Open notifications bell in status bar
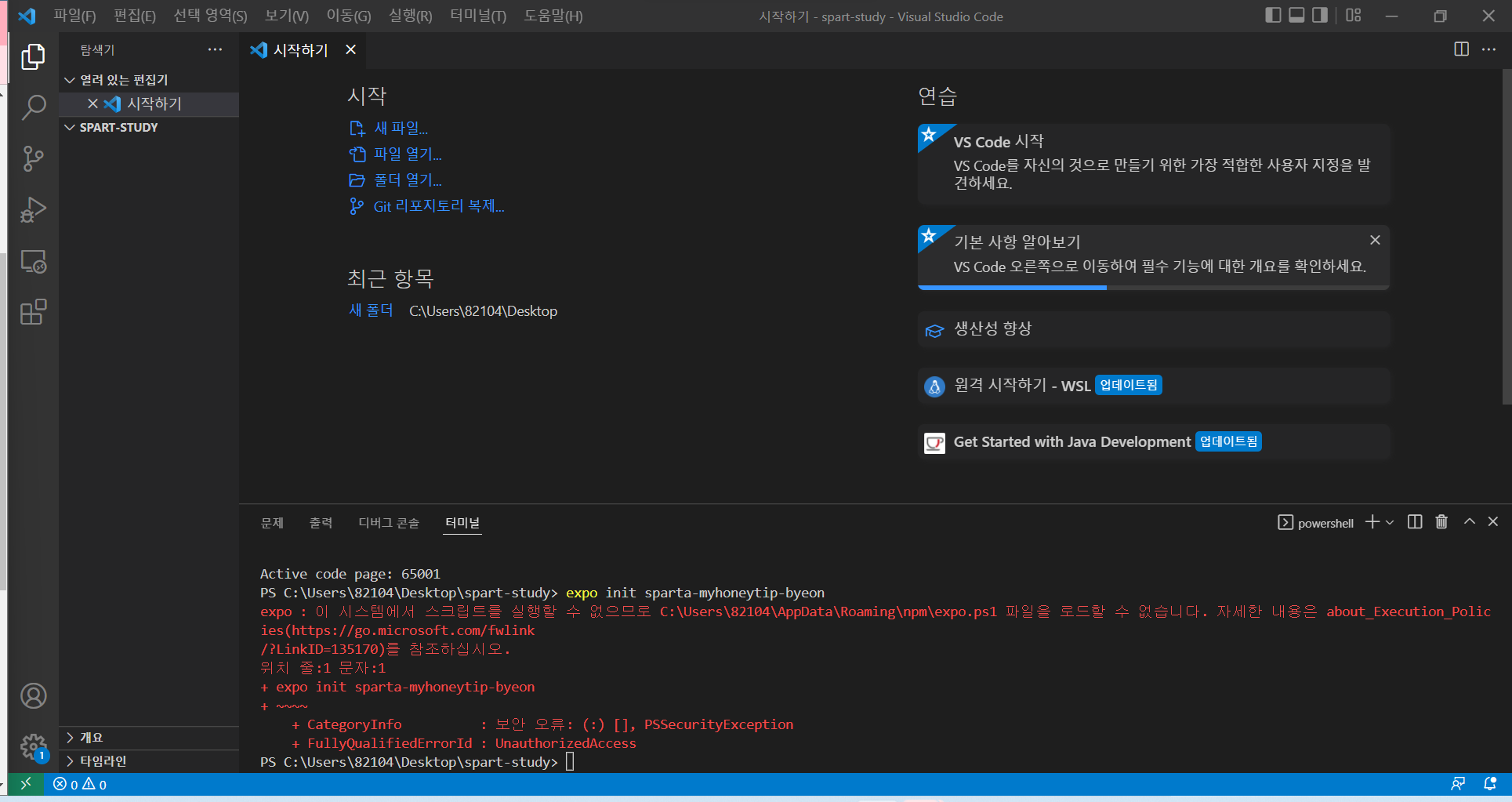 [x=1490, y=784]
